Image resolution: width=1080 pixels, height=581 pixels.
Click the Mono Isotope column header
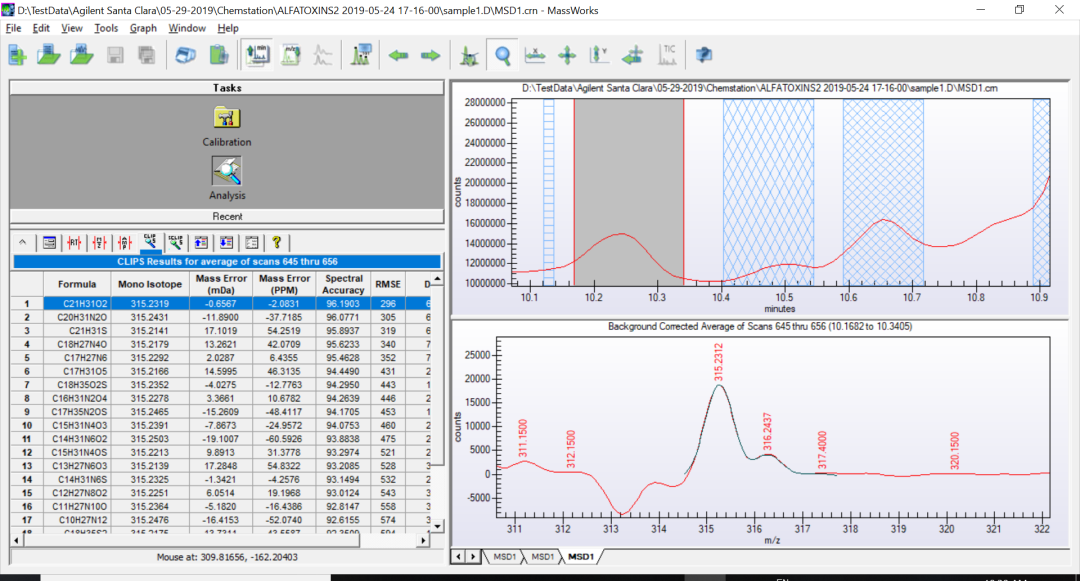(x=150, y=284)
